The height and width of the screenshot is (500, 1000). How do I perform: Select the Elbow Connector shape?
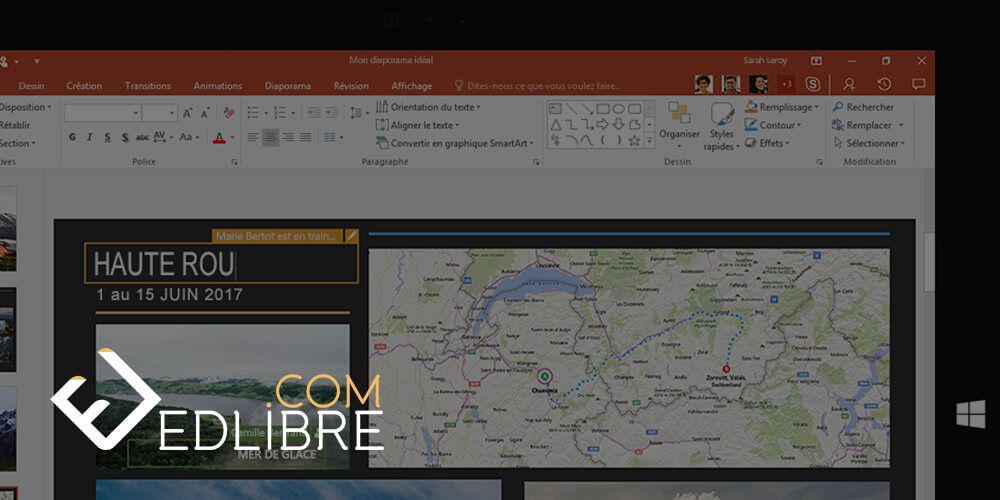(571, 124)
